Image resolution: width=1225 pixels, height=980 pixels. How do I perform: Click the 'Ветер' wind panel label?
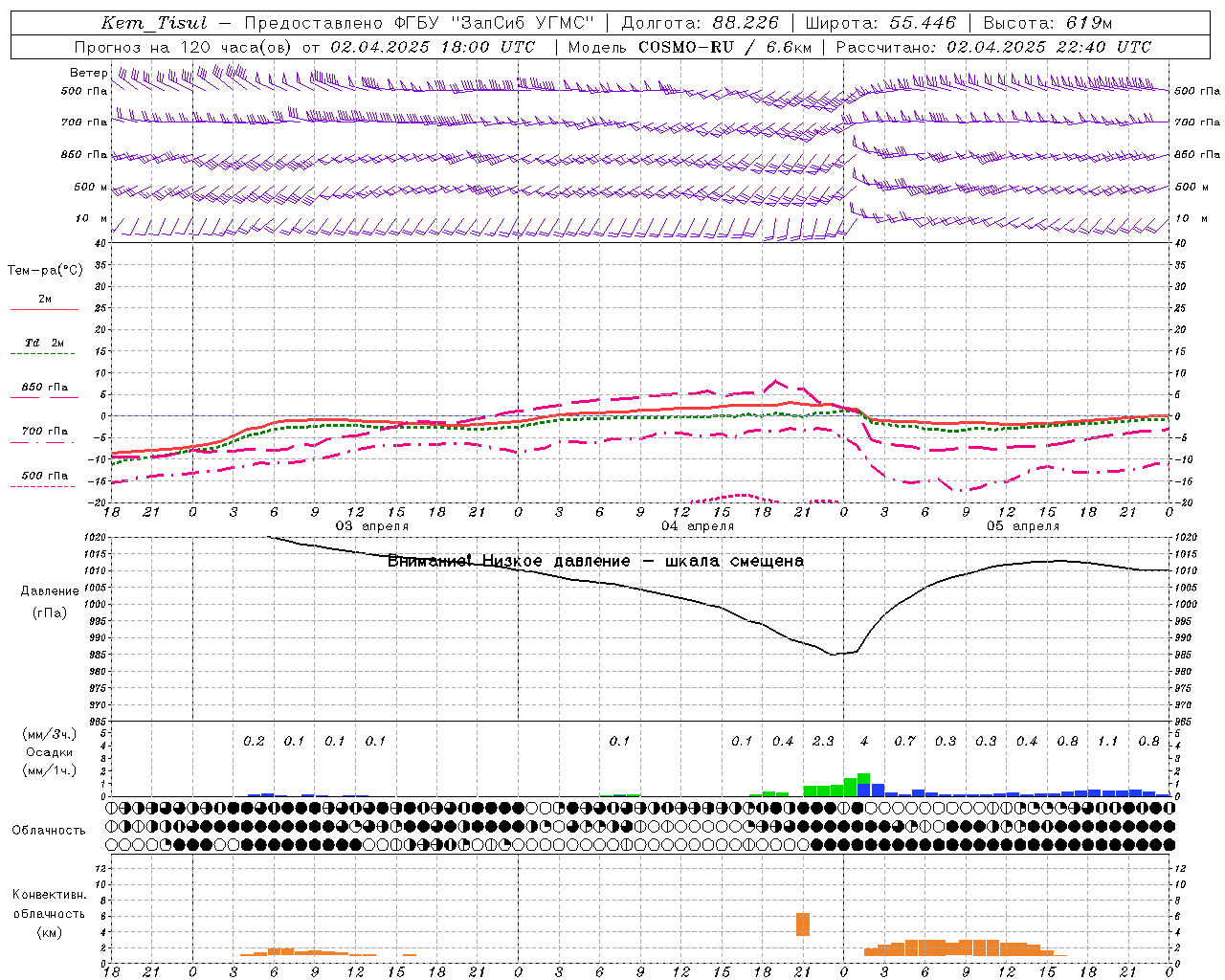coord(88,73)
